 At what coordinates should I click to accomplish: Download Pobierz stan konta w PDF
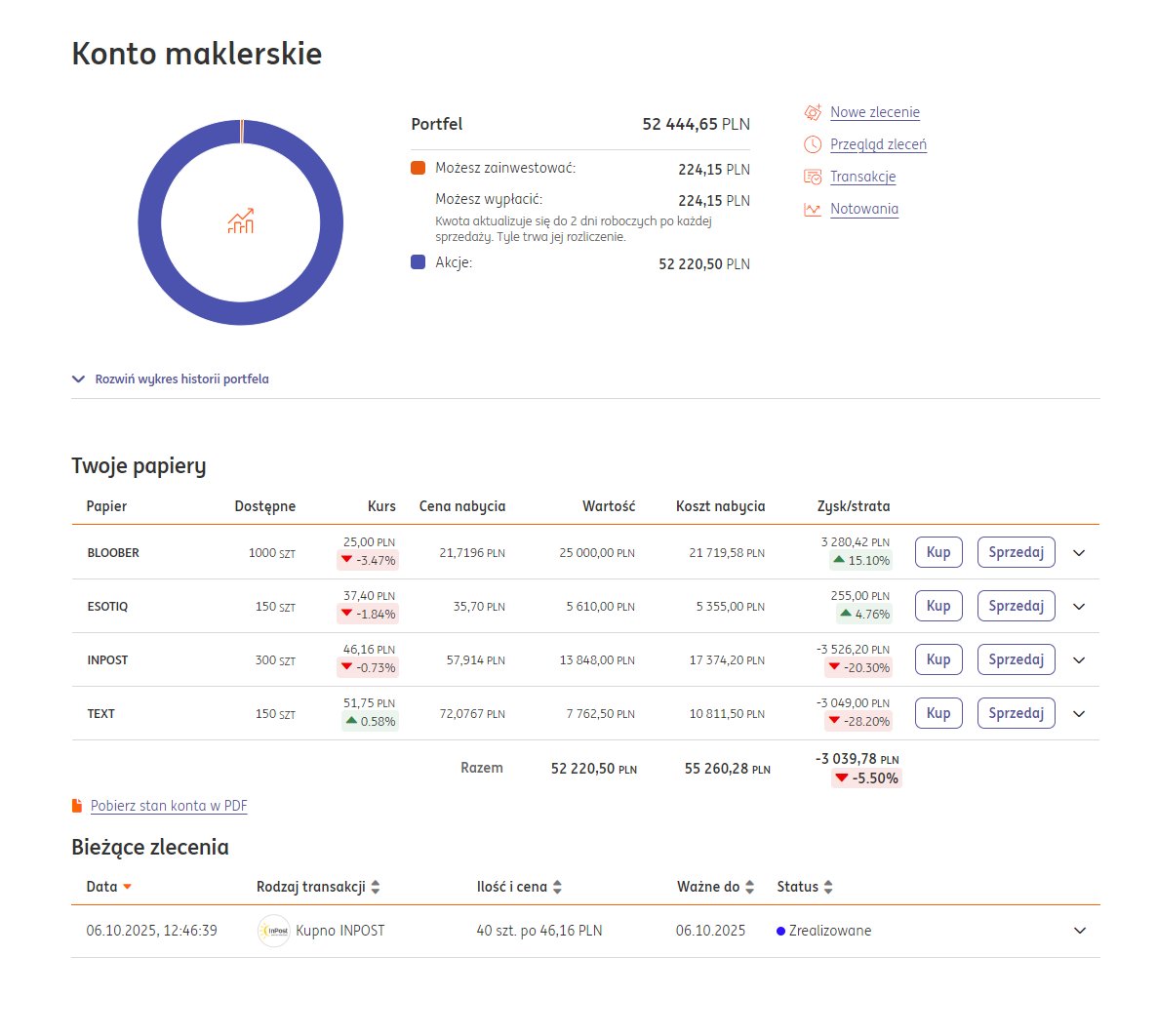point(169,806)
